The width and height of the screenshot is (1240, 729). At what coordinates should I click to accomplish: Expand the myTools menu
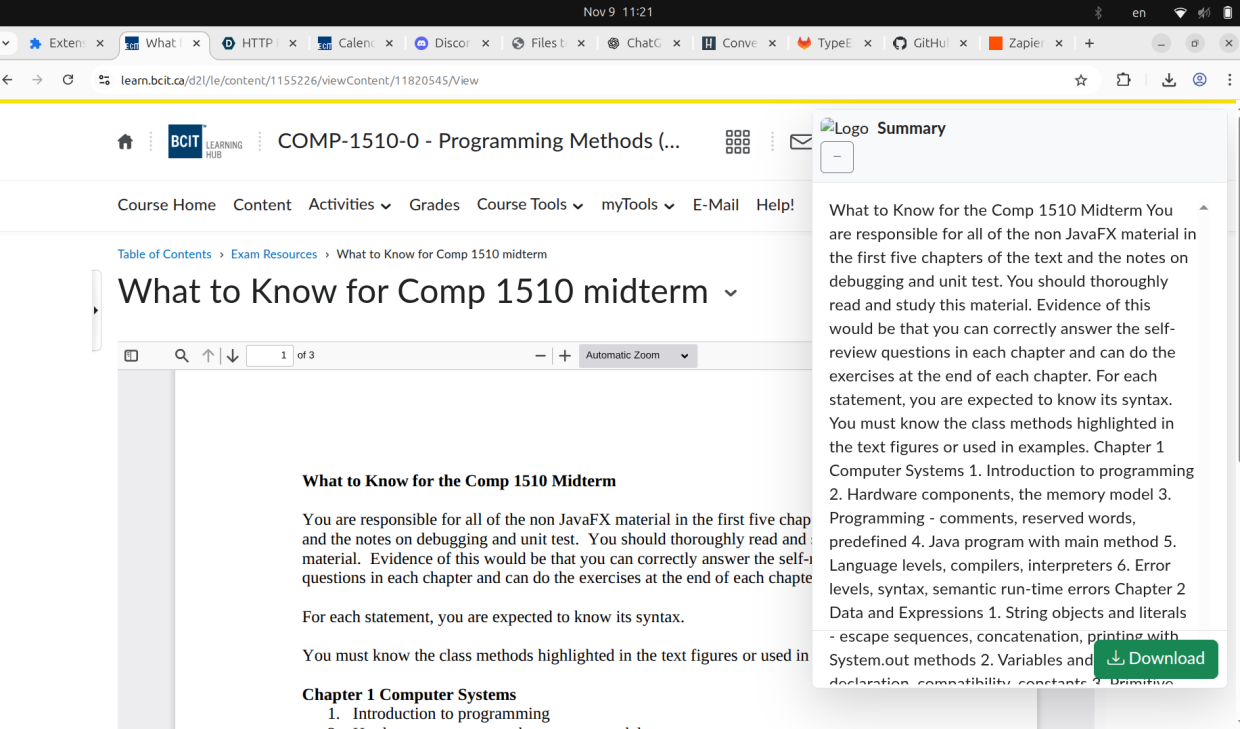click(638, 205)
